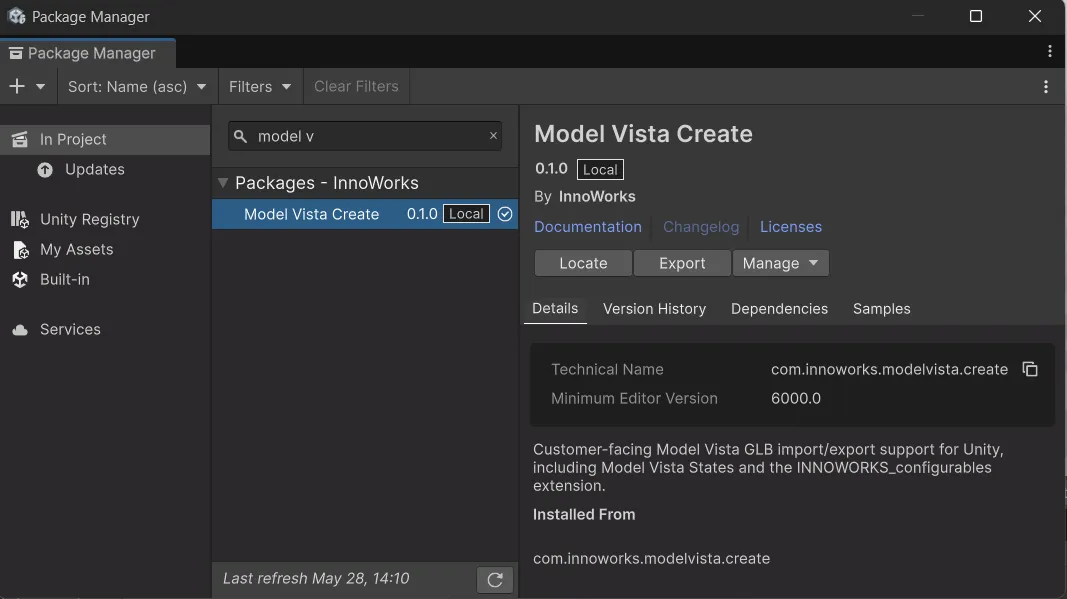
Task: Open the Changelog link
Action: click(701, 227)
